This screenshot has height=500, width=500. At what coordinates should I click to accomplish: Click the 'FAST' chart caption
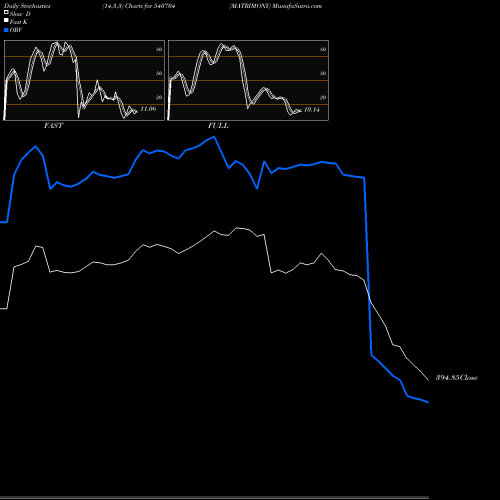pyautogui.click(x=54, y=126)
